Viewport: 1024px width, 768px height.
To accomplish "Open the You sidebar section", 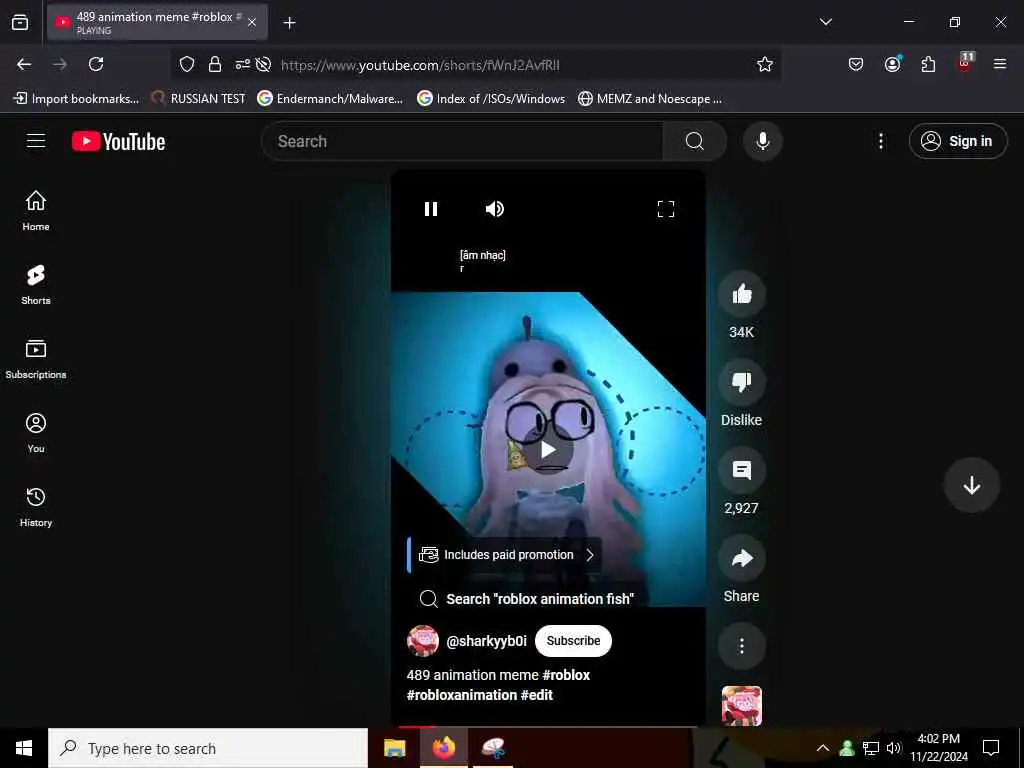I will 36,433.
